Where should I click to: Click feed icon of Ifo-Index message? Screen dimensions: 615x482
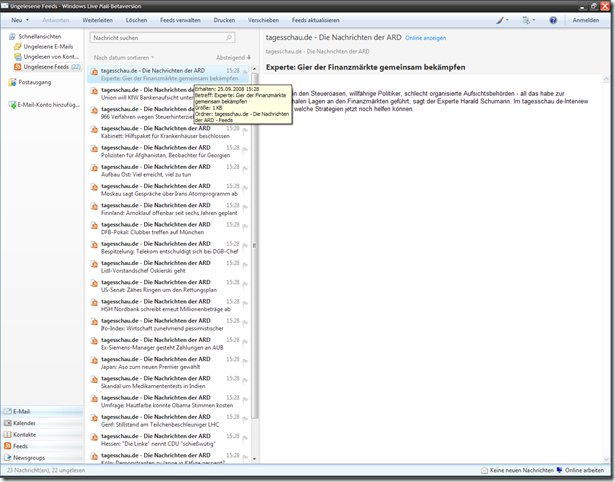(94, 322)
